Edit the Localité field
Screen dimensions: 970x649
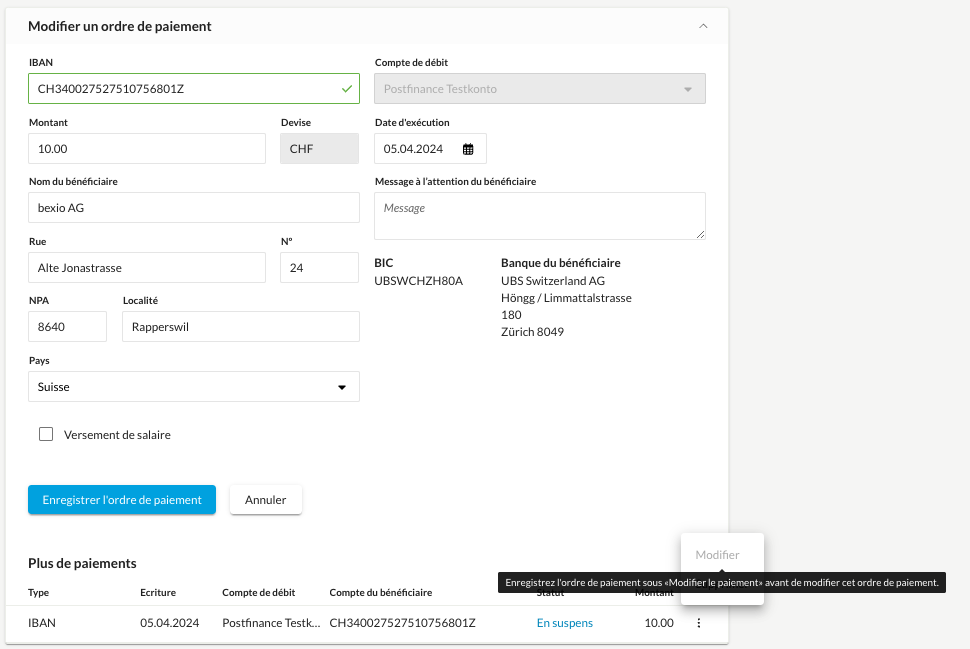pos(241,327)
